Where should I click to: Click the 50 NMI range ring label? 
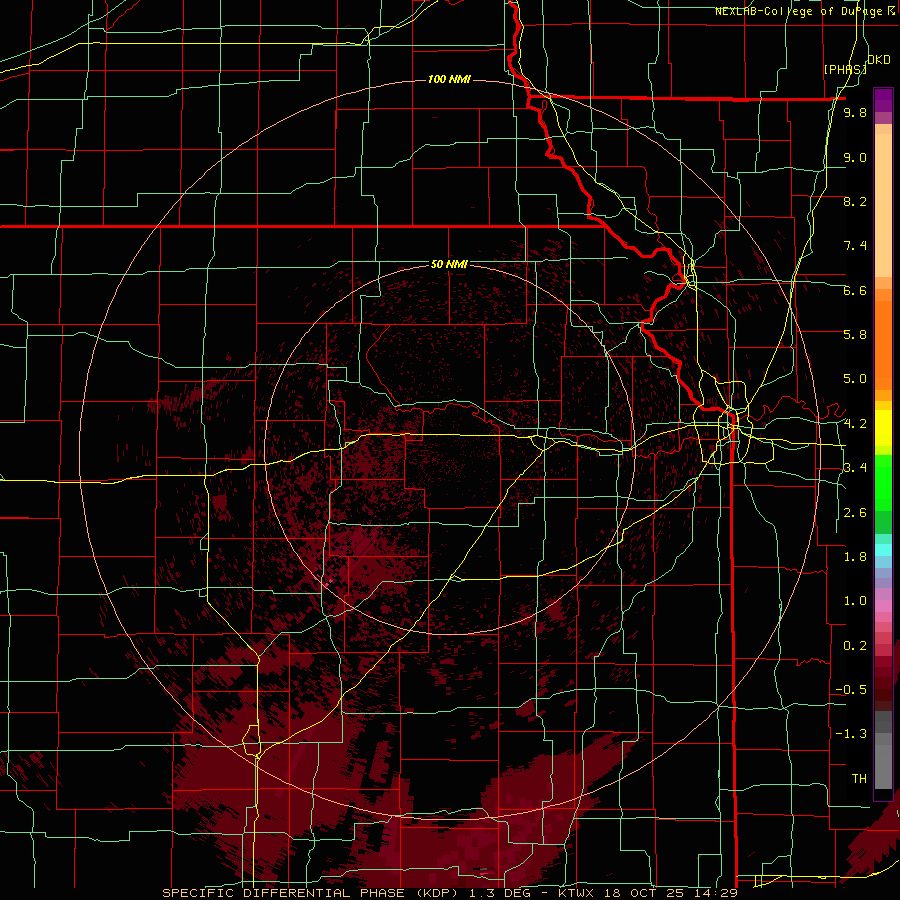point(449,265)
